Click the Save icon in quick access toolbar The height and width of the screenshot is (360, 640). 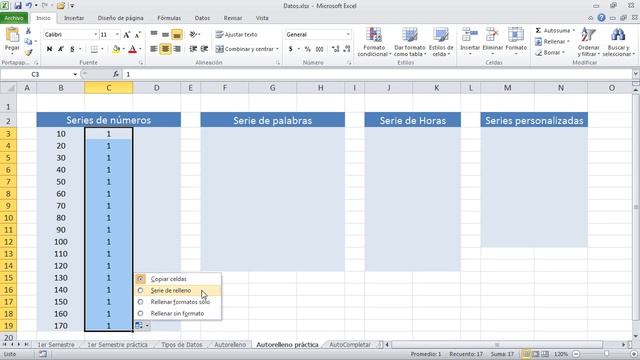pyautogui.click(x=18, y=6)
